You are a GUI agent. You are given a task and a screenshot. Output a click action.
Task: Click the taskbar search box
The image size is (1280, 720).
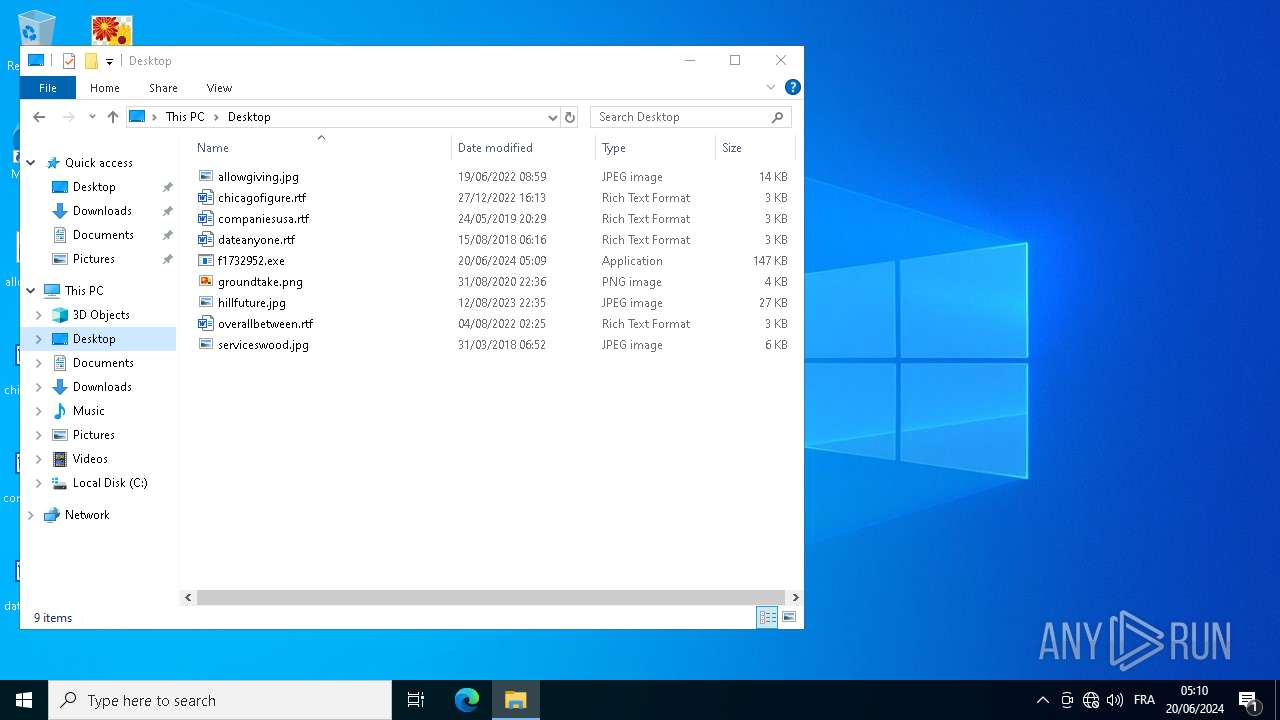(x=220, y=700)
